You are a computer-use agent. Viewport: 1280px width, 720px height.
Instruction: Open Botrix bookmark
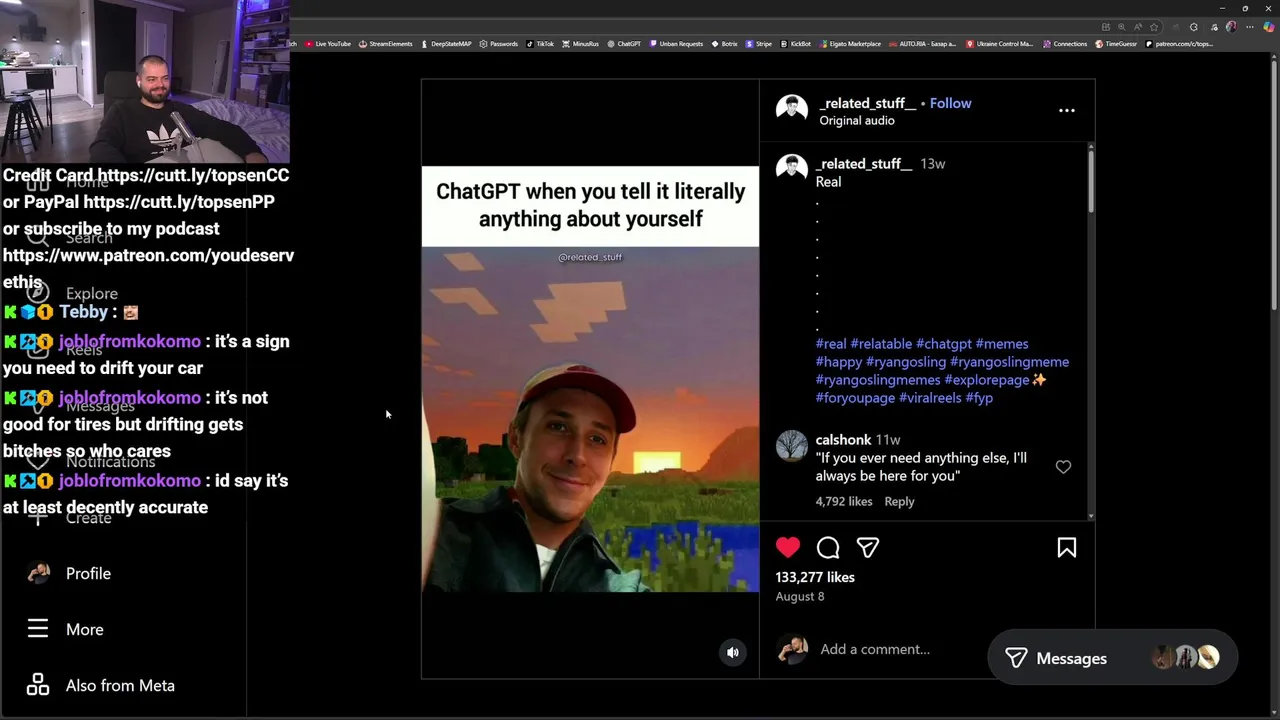click(x=725, y=44)
